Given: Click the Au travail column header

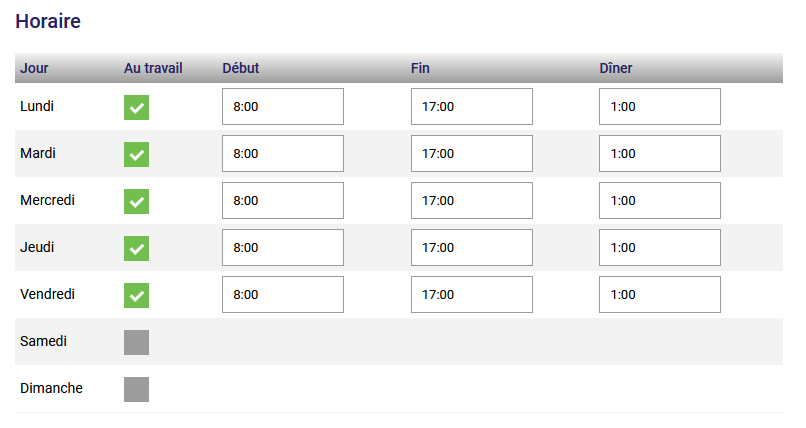Looking at the screenshot, I should click(153, 68).
